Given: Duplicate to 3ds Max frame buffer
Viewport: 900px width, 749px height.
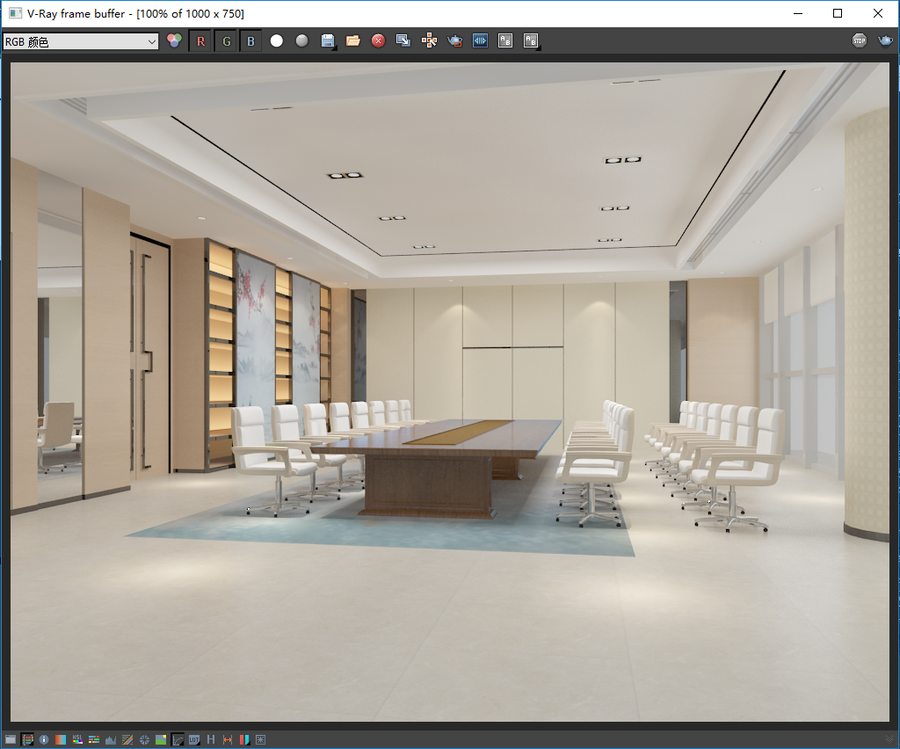Looking at the screenshot, I should click(404, 41).
